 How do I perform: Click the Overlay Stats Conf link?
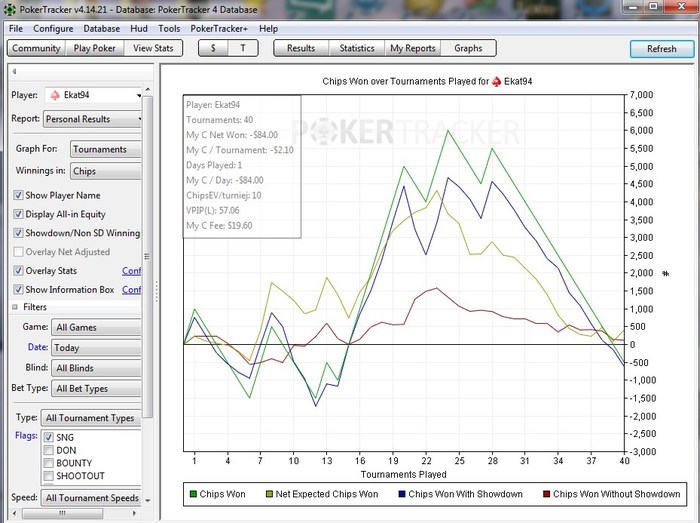coord(132,271)
